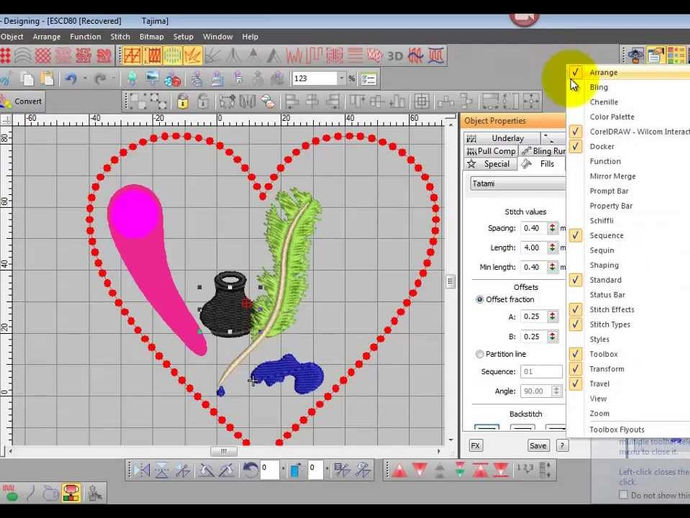Click the Rotate counterclockwise icon in bottom toolbar
Screen dimensions: 690x518
tap(251, 470)
